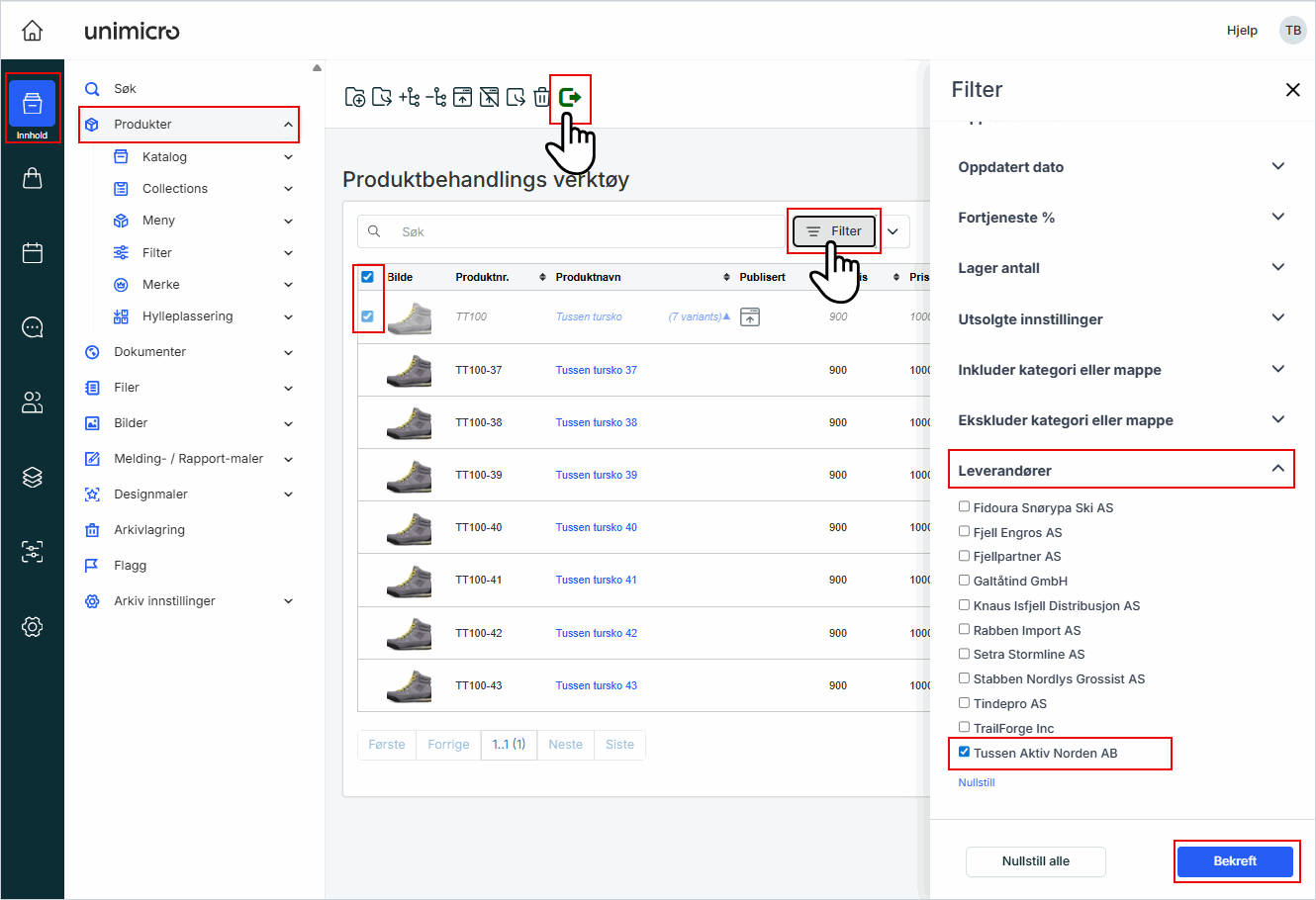Click the move-to-folder toolbar icon

coord(382,97)
